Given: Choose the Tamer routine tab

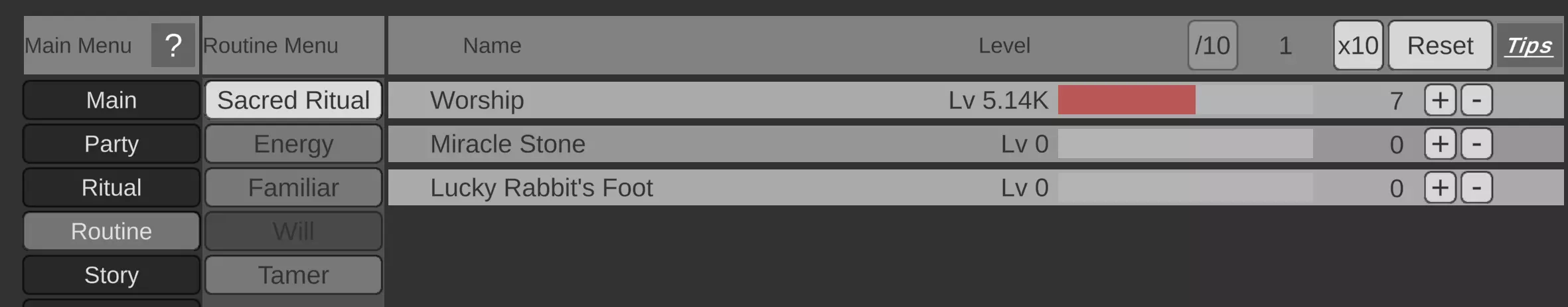Looking at the screenshot, I should 293,275.
